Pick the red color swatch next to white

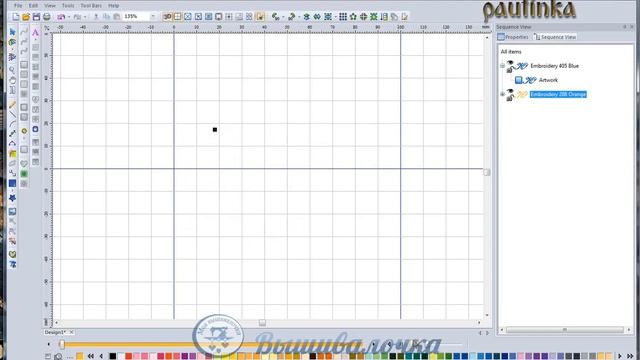129,356
